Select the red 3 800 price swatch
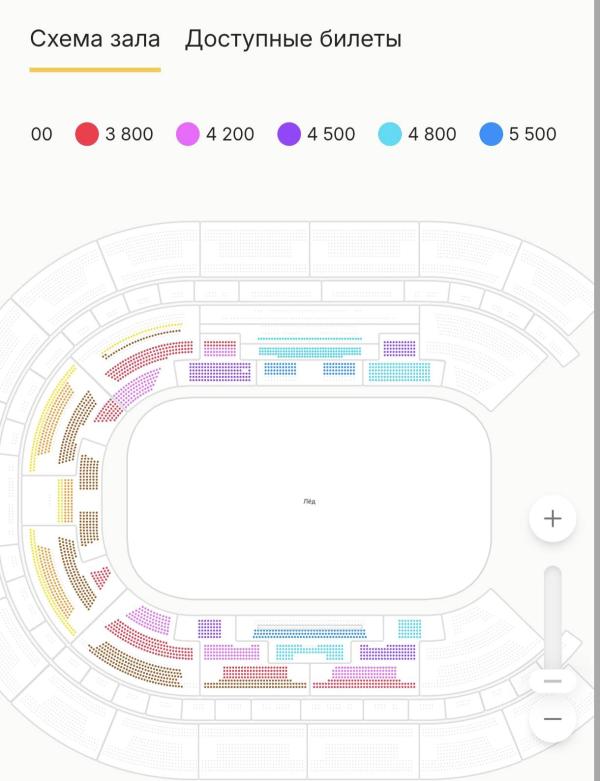600x781 pixels. (87, 134)
